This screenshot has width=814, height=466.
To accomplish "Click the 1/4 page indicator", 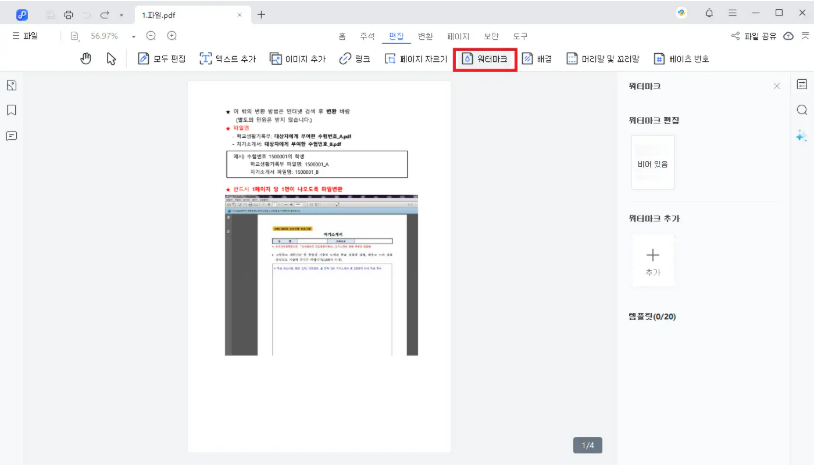I will [588, 445].
